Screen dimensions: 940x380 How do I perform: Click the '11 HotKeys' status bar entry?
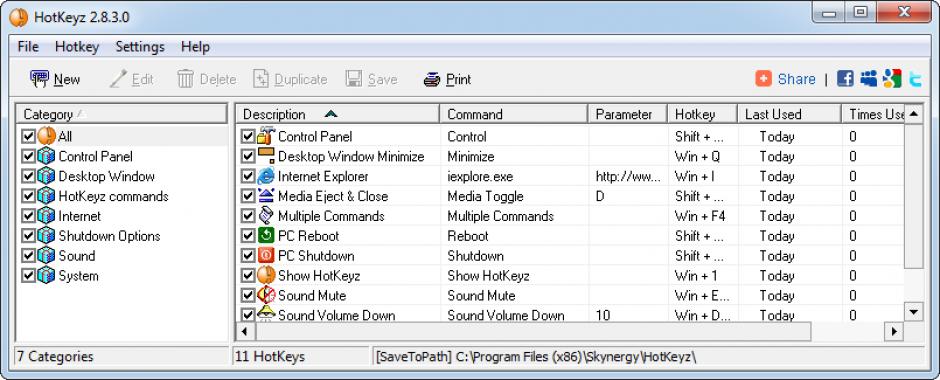click(x=301, y=357)
